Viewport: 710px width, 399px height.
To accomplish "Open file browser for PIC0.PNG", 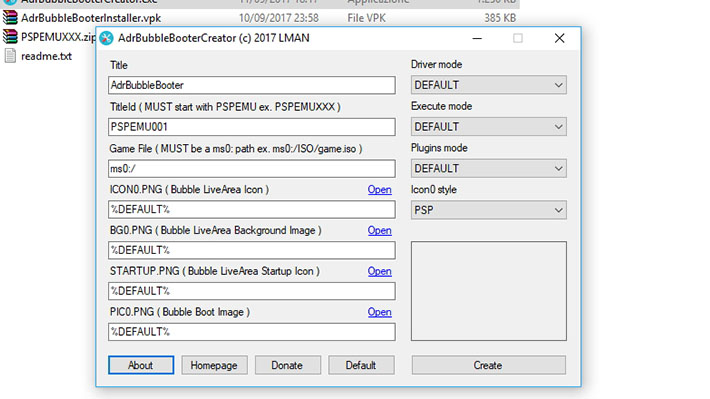I will [379, 312].
